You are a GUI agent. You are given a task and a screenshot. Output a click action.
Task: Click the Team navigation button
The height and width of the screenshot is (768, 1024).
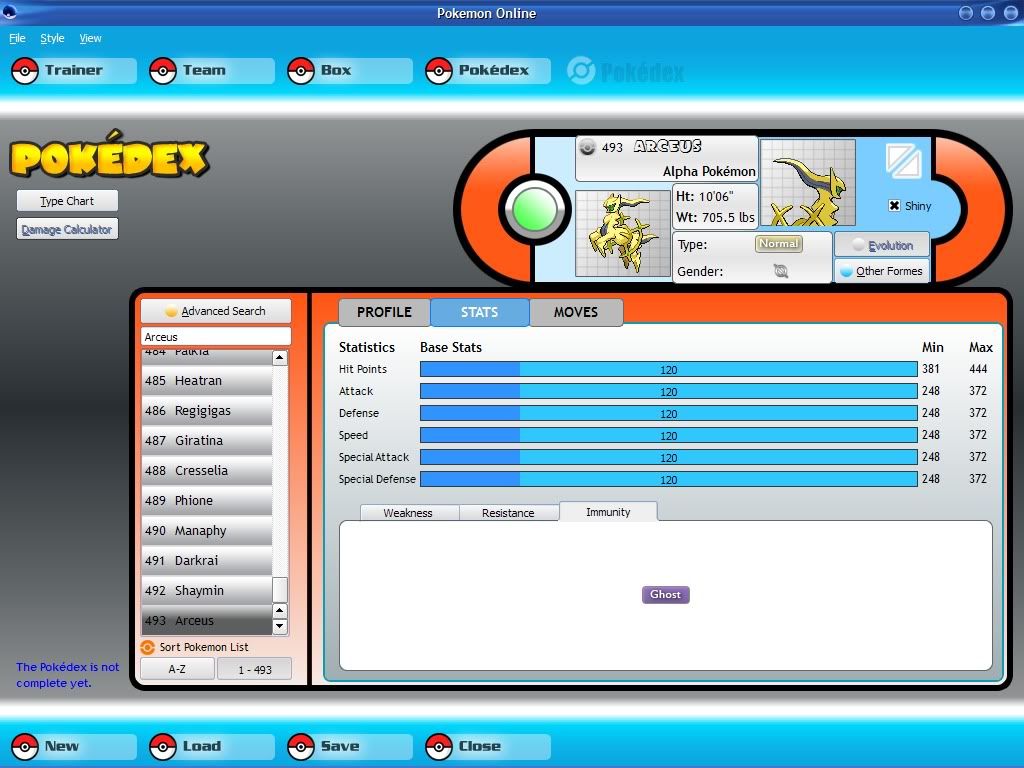212,71
